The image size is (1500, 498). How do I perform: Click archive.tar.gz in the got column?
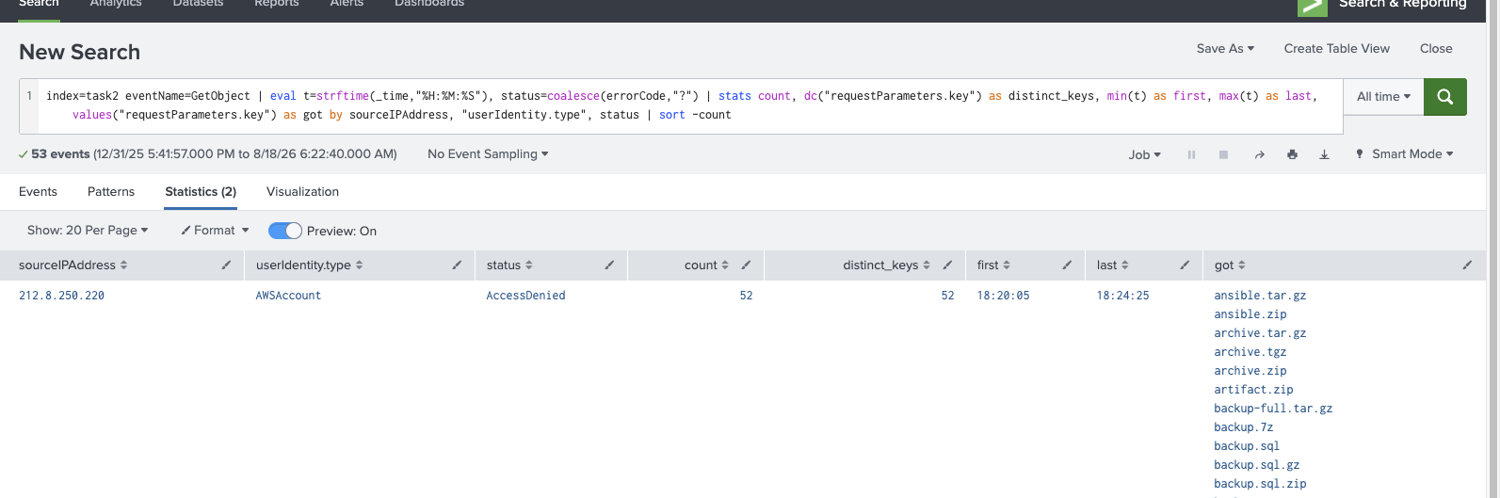point(1260,333)
